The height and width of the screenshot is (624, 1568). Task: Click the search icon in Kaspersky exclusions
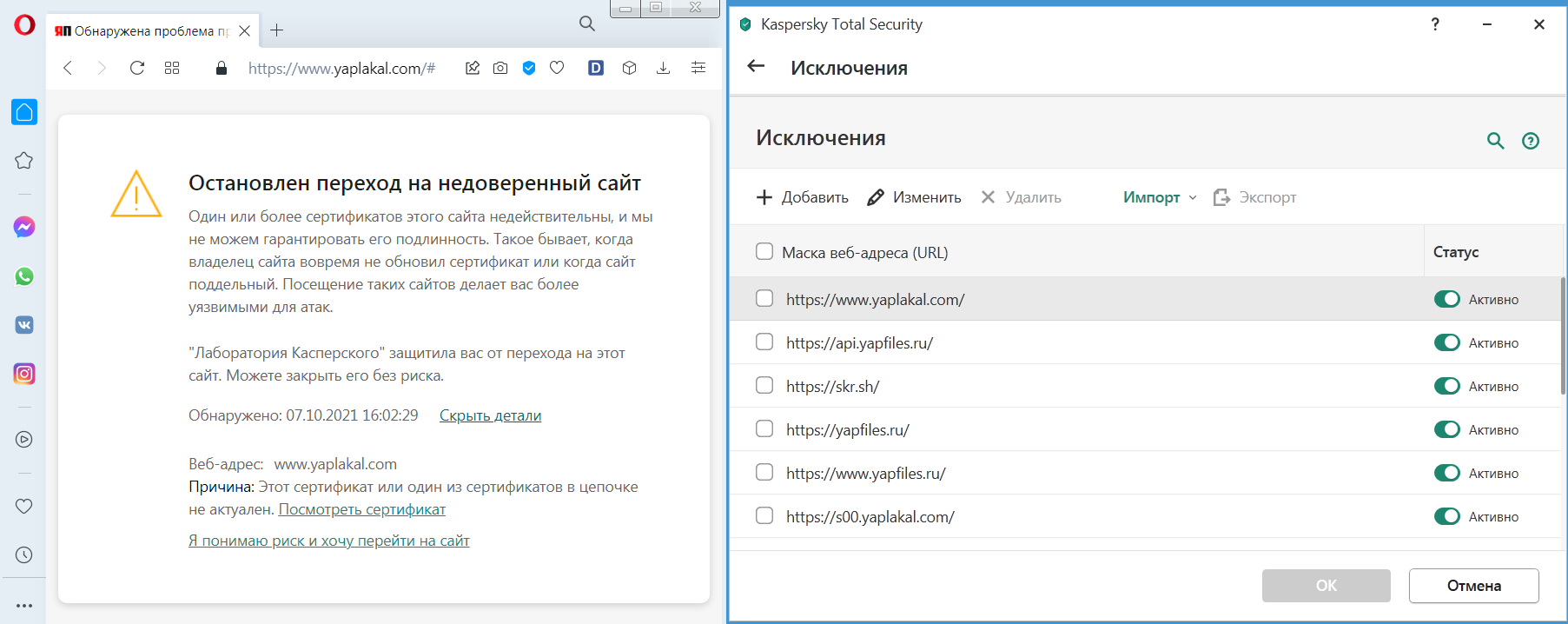1495,141
